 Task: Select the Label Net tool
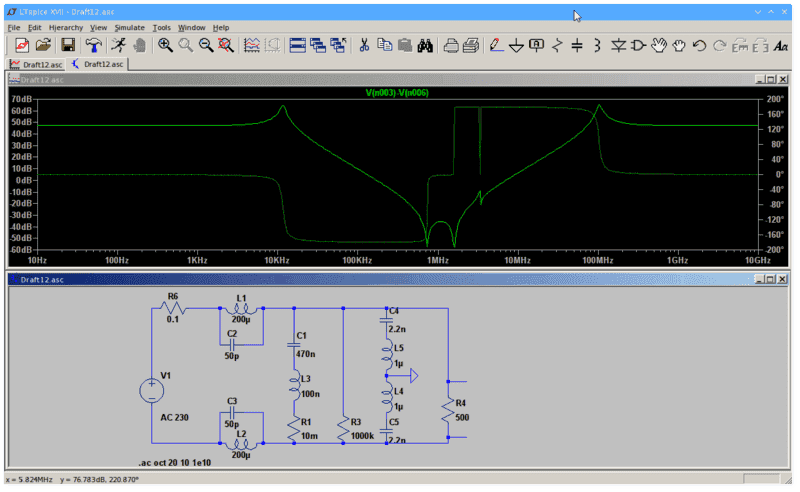[537, 45]
